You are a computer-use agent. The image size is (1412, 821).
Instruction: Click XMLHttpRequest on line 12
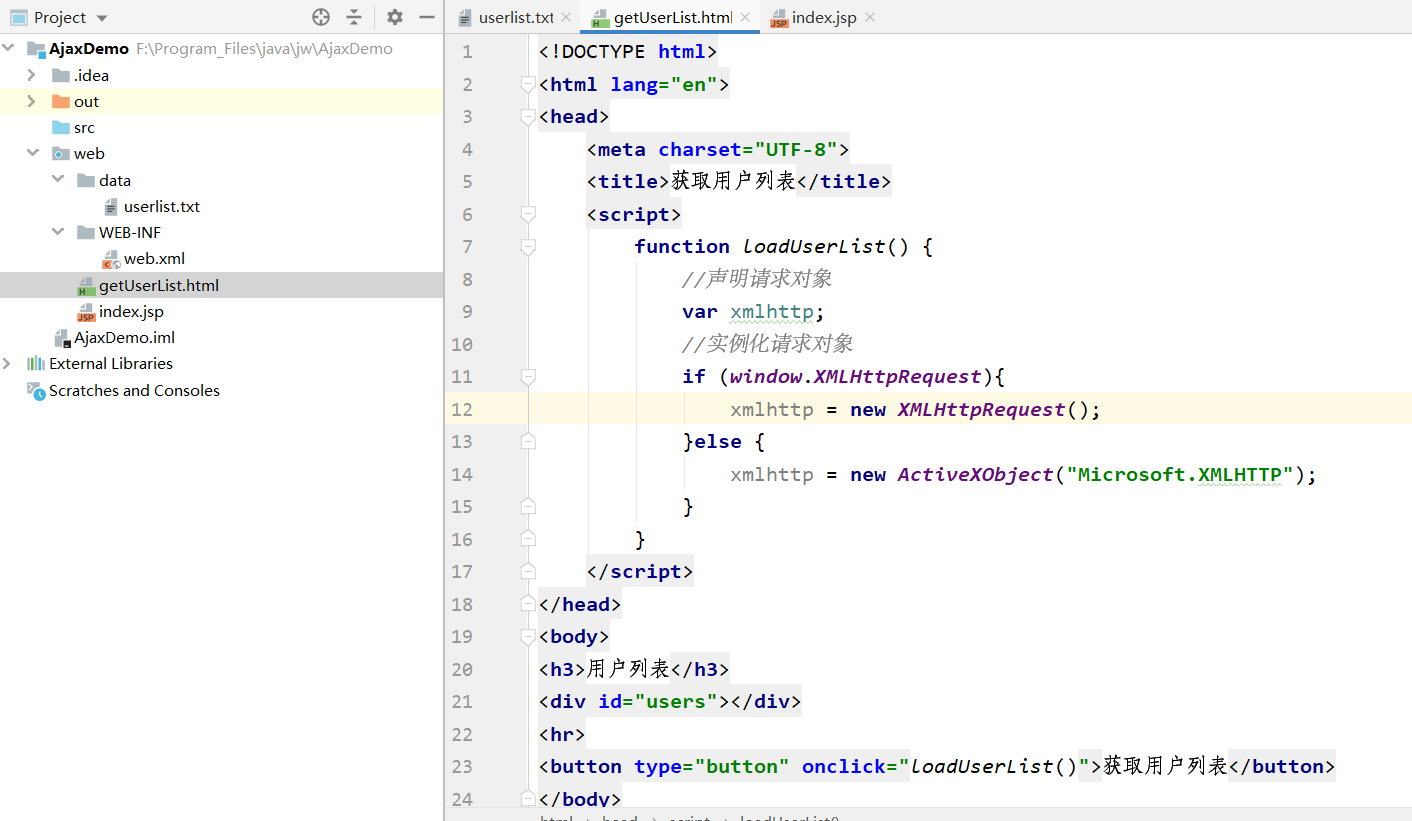(x=981, y=409)
